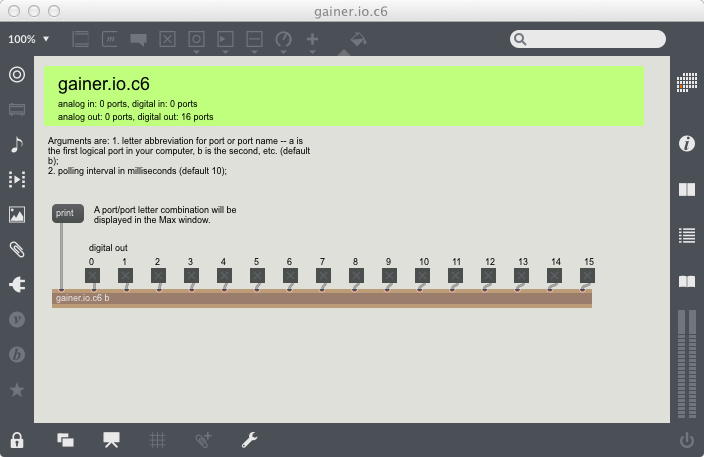Click the wrench debugging tools icon
Viewport: 704px width, 457px height.
coord(249,440)
